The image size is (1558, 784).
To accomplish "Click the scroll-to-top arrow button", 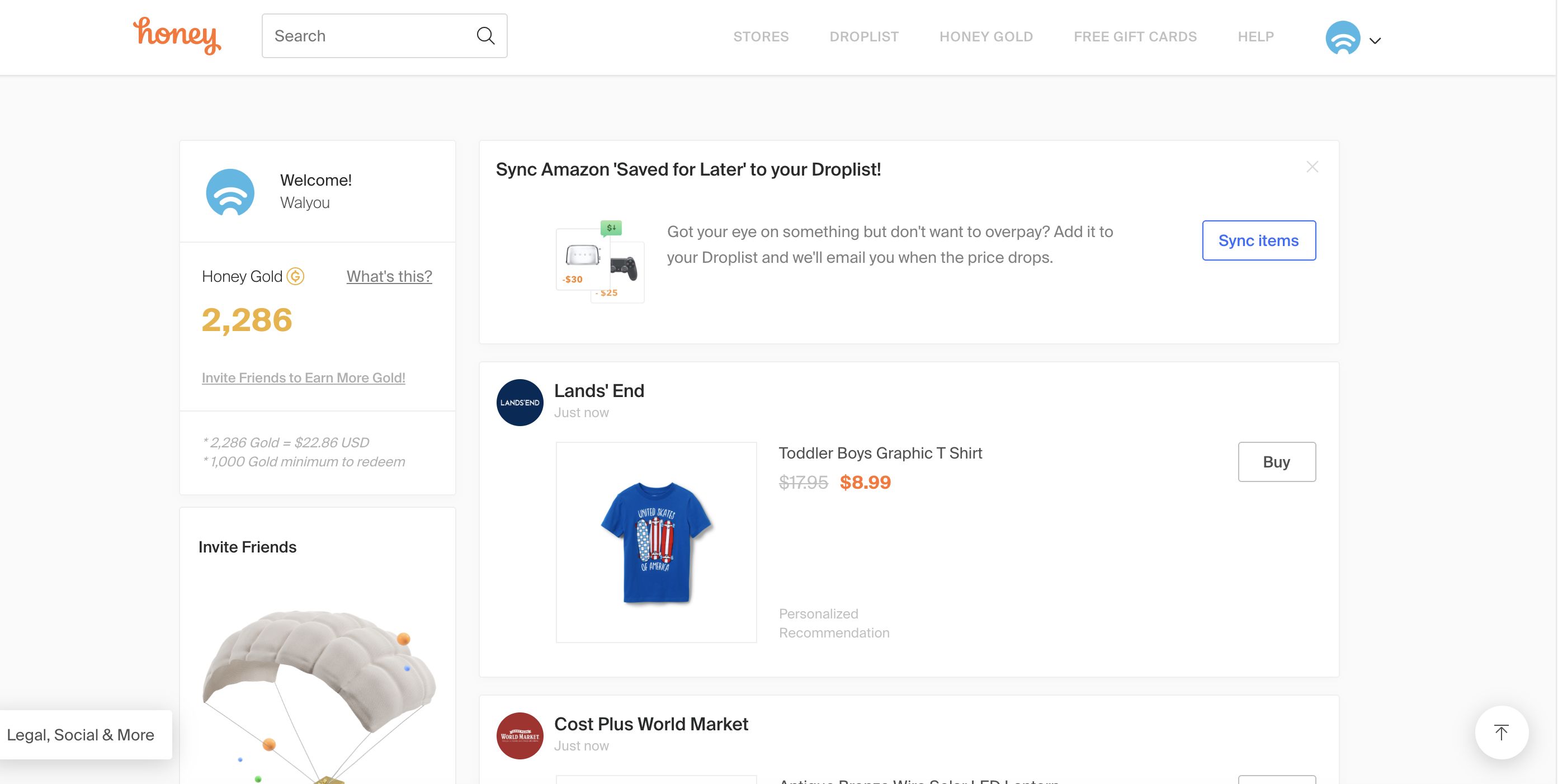I will [1501, 733].
